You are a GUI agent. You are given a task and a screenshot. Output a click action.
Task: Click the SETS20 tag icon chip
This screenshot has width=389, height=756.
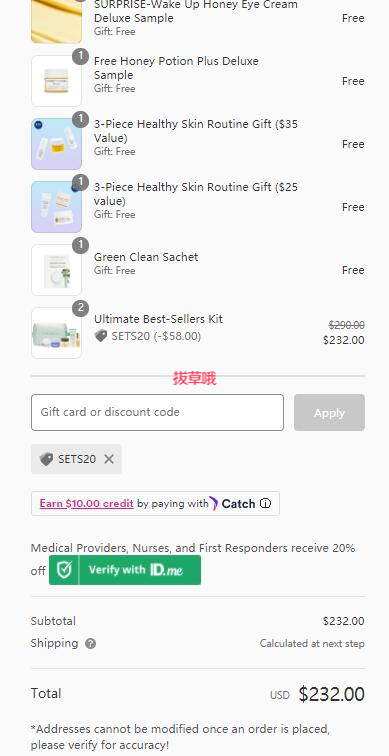point(46,459)
